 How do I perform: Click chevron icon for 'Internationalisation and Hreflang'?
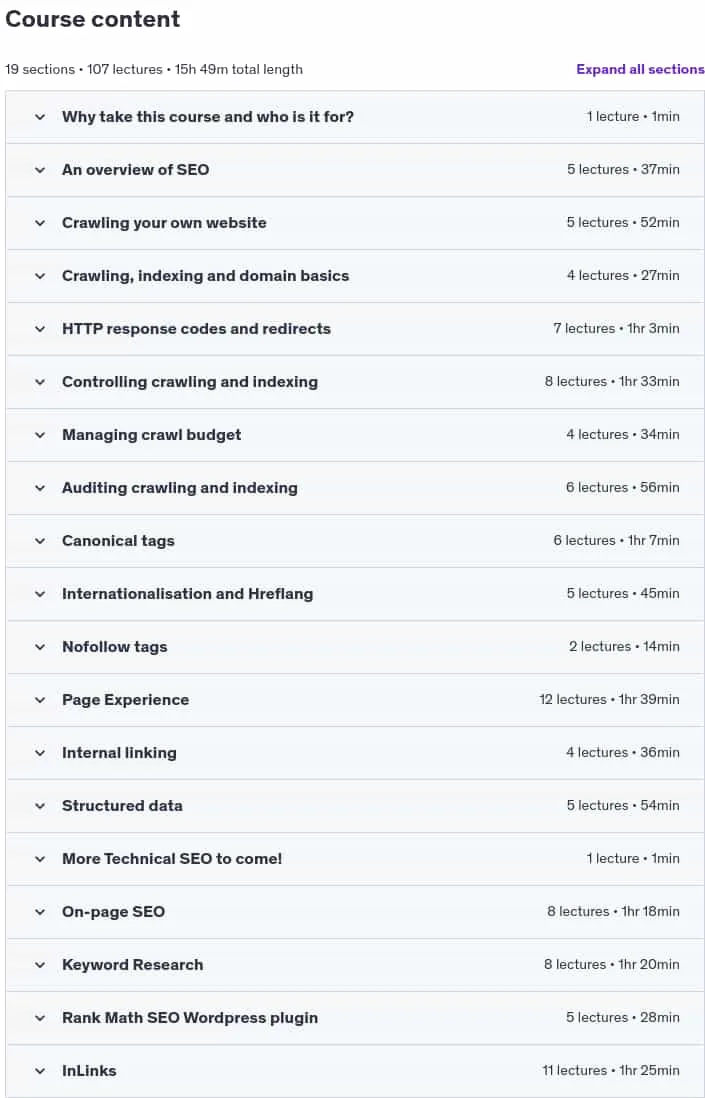click(40, 594)
